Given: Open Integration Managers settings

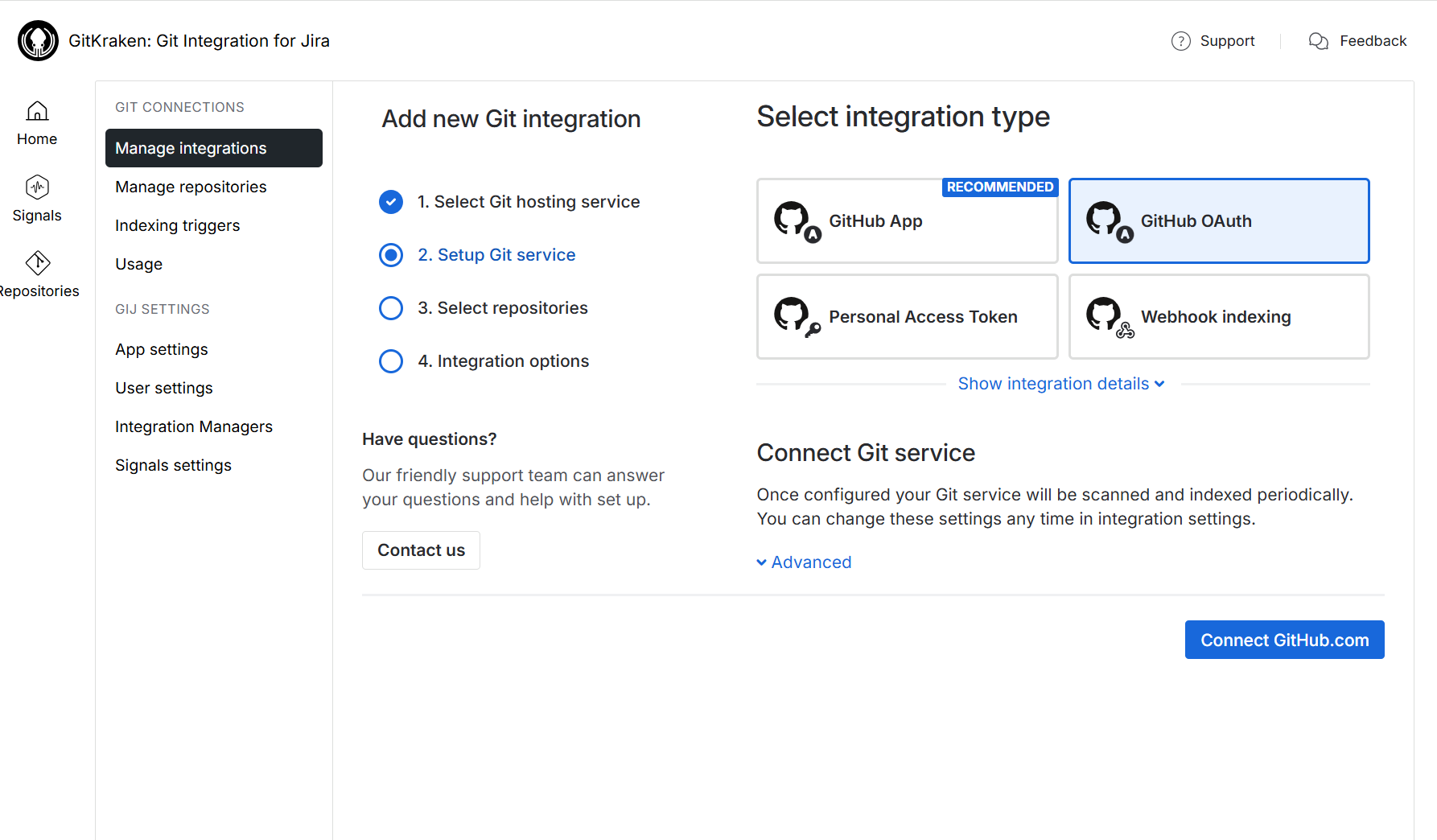Looking at the screenshot, I should (x=193, y=426).
